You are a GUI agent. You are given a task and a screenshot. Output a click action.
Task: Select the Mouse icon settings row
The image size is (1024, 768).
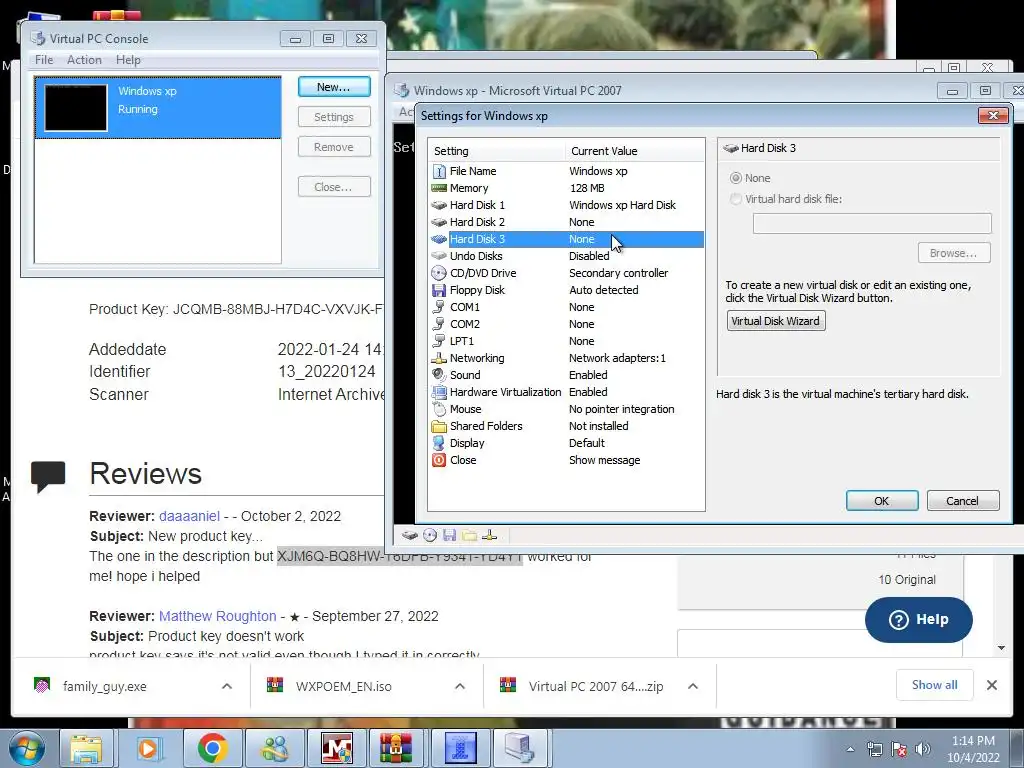(567, 409)
